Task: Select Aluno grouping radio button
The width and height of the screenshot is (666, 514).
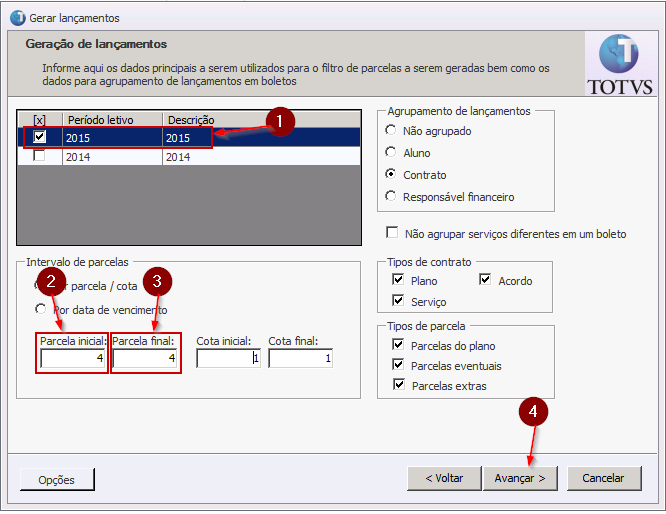Action: (x=391, y=153)
